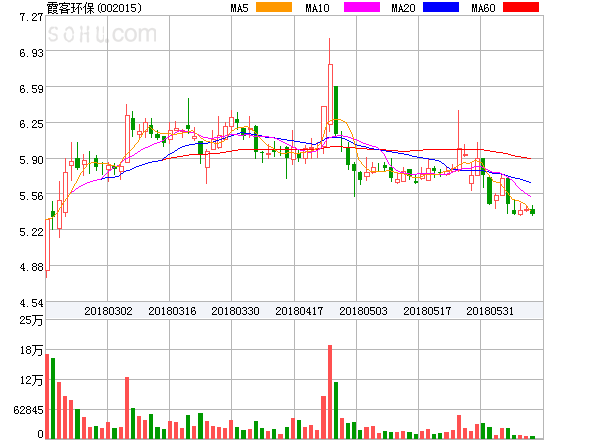
Task: Select the stock title 霞客环保(002015)
Action: coord(94,8)
